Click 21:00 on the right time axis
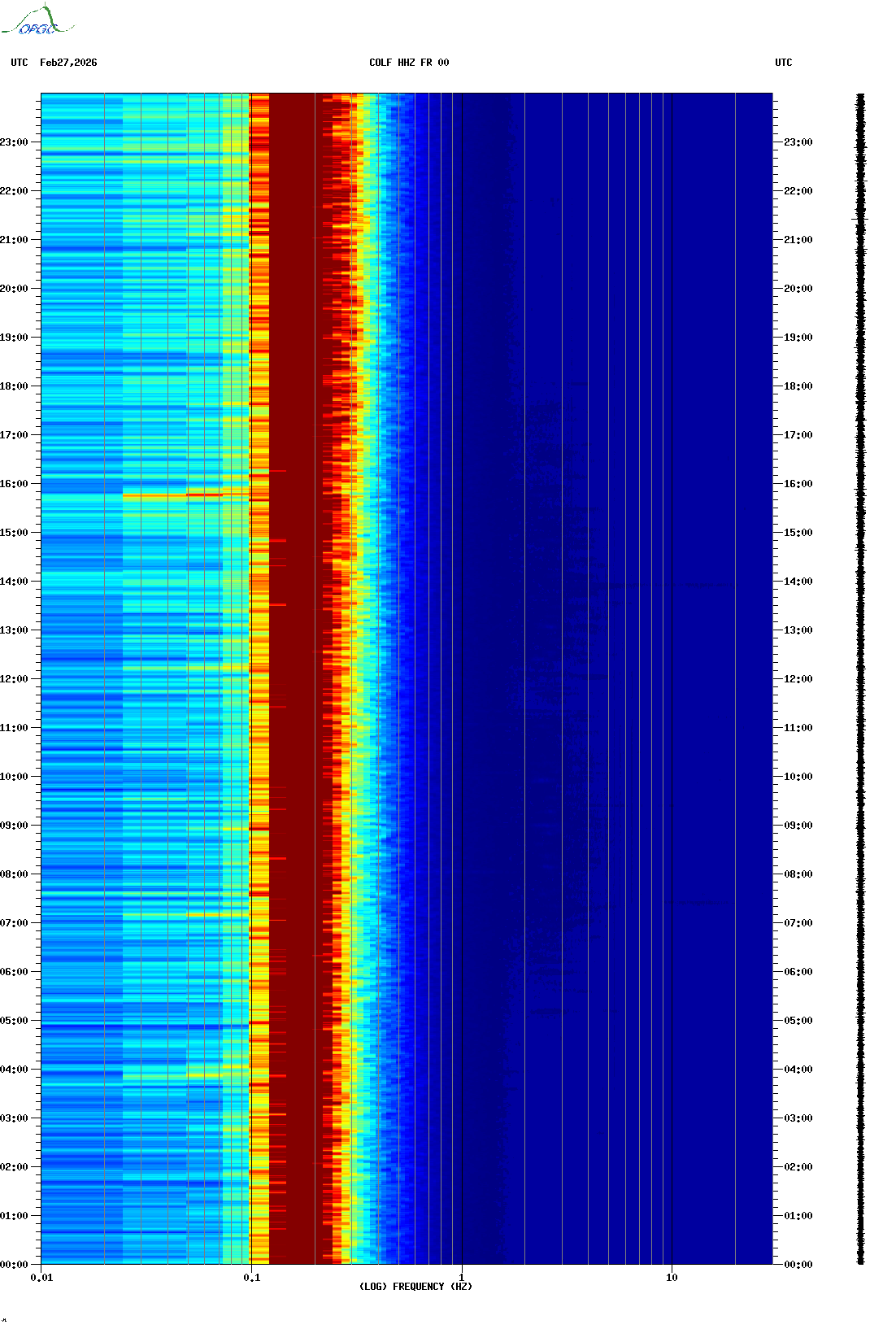 [798, 240]
